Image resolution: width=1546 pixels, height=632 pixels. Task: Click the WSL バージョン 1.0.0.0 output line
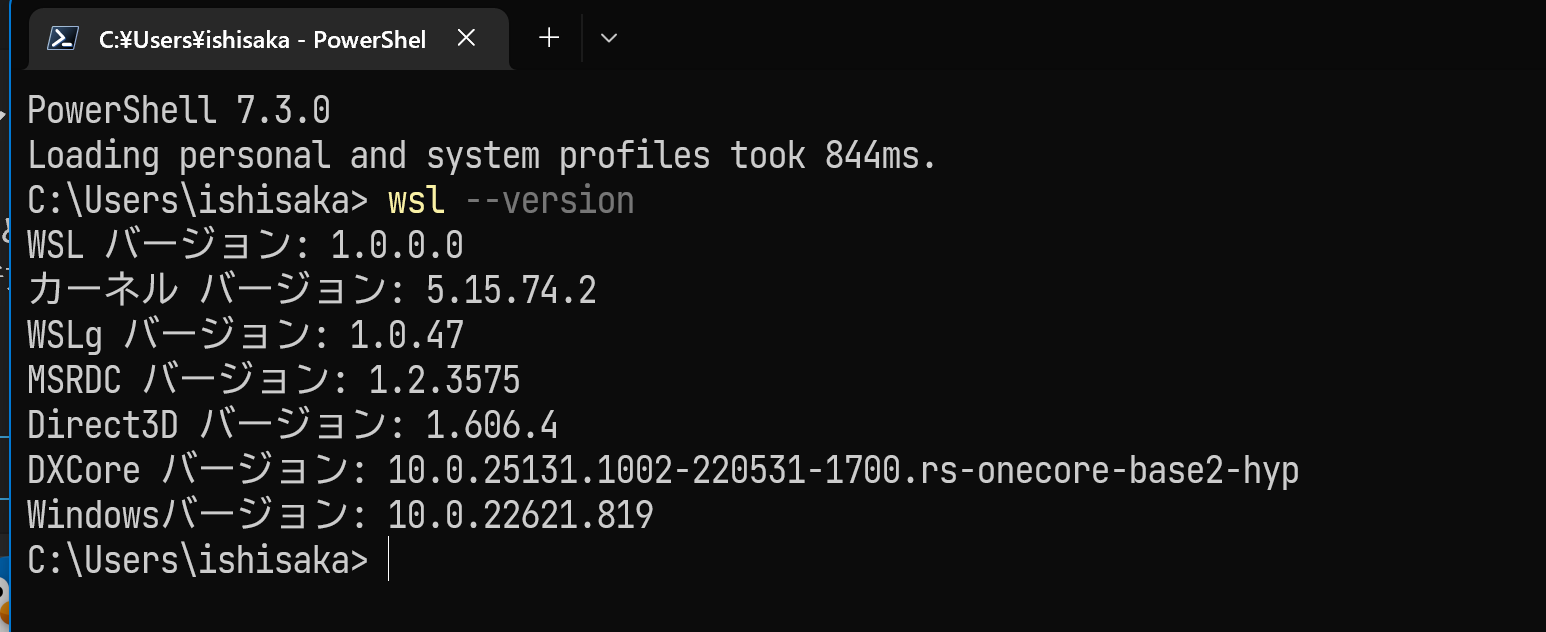(x=245, y=246)
